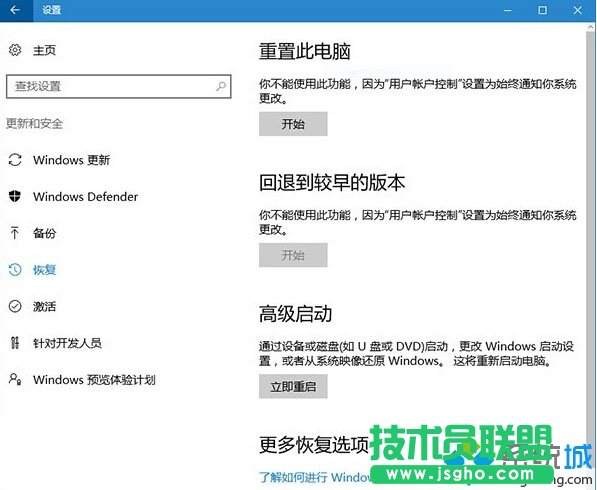Click 开始 button under 重置此电脑
This screenshot has height=490, width=597.
(x=293, y=124)
